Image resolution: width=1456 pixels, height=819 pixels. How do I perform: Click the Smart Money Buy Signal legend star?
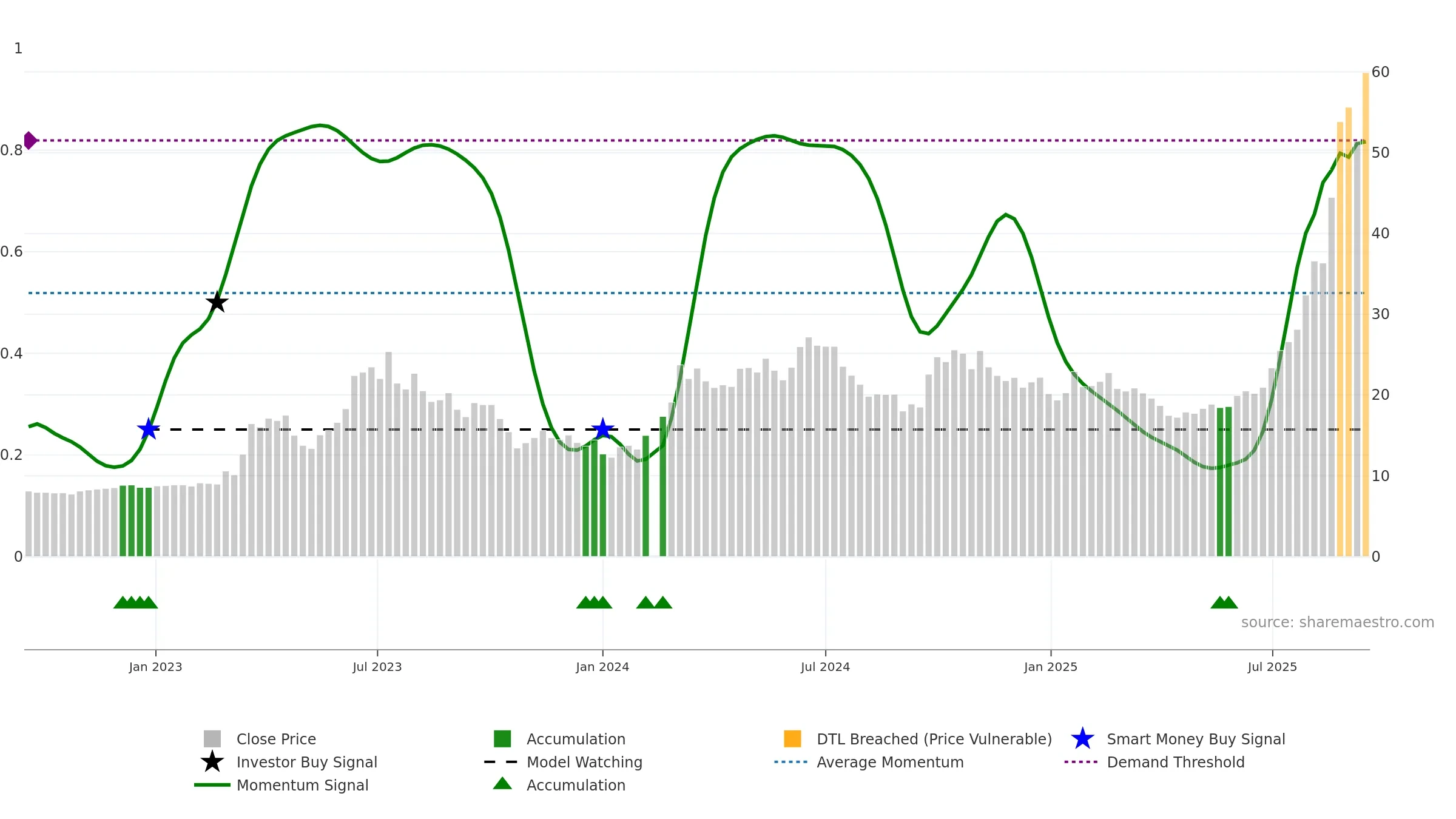pyautogui.click(x=1082, y=738)
